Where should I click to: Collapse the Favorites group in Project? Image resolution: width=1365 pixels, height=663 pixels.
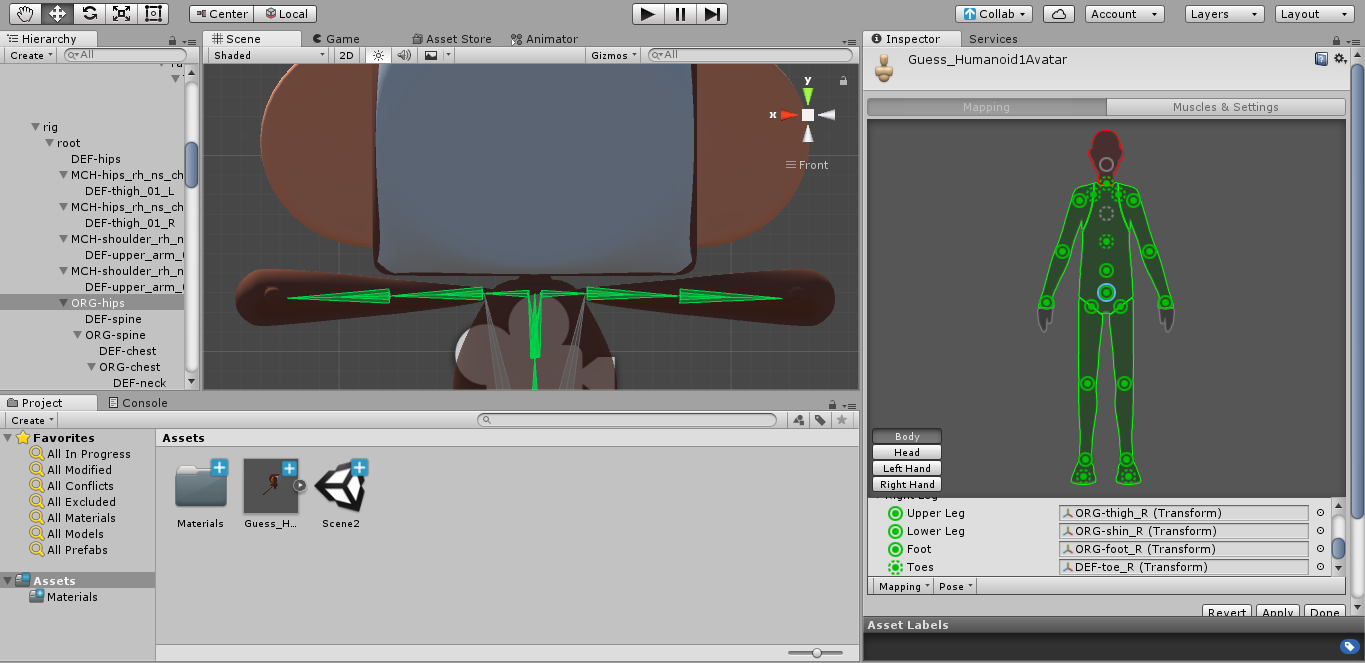click(x=9, y=438)
